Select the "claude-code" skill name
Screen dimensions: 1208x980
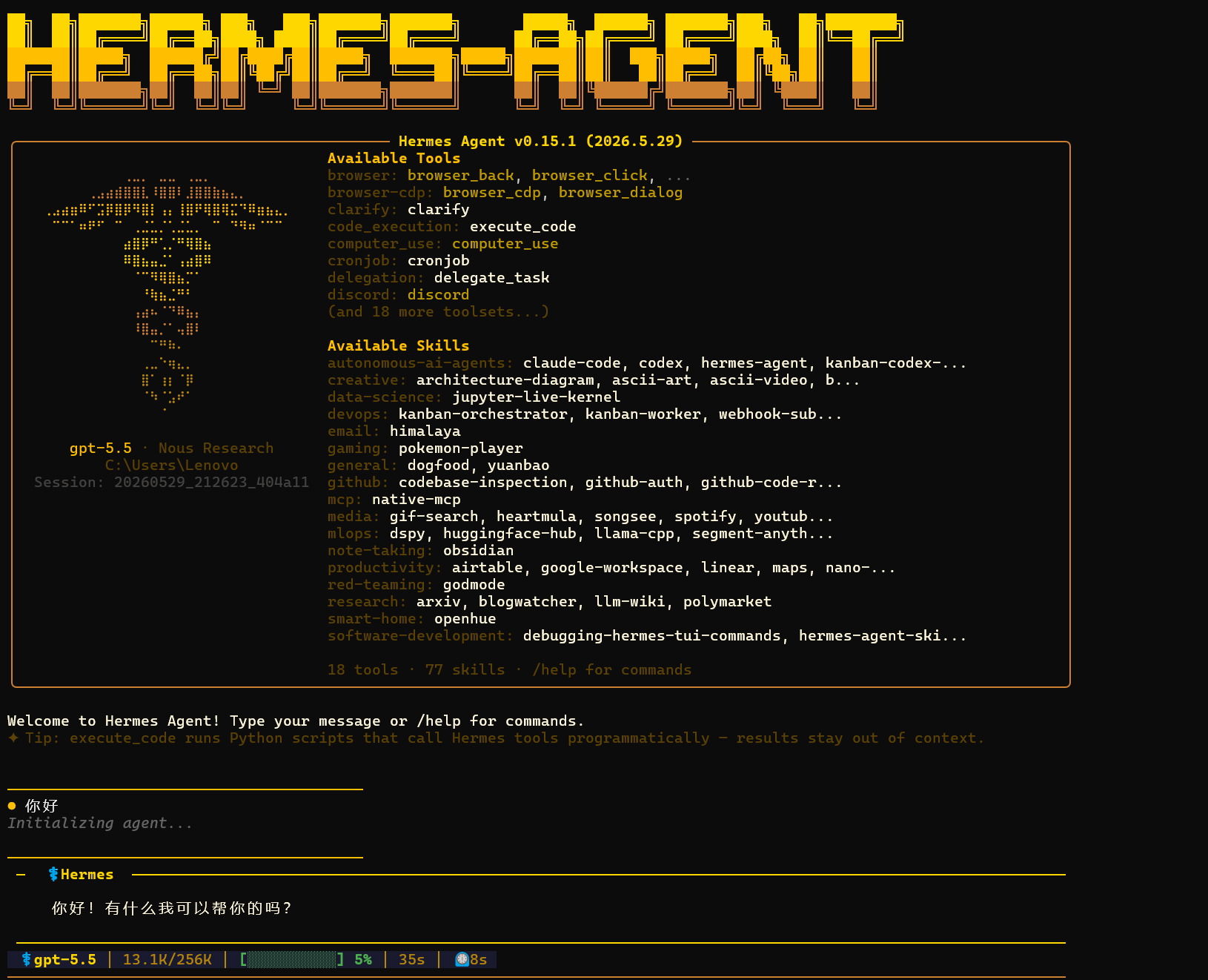pos(572,363)
